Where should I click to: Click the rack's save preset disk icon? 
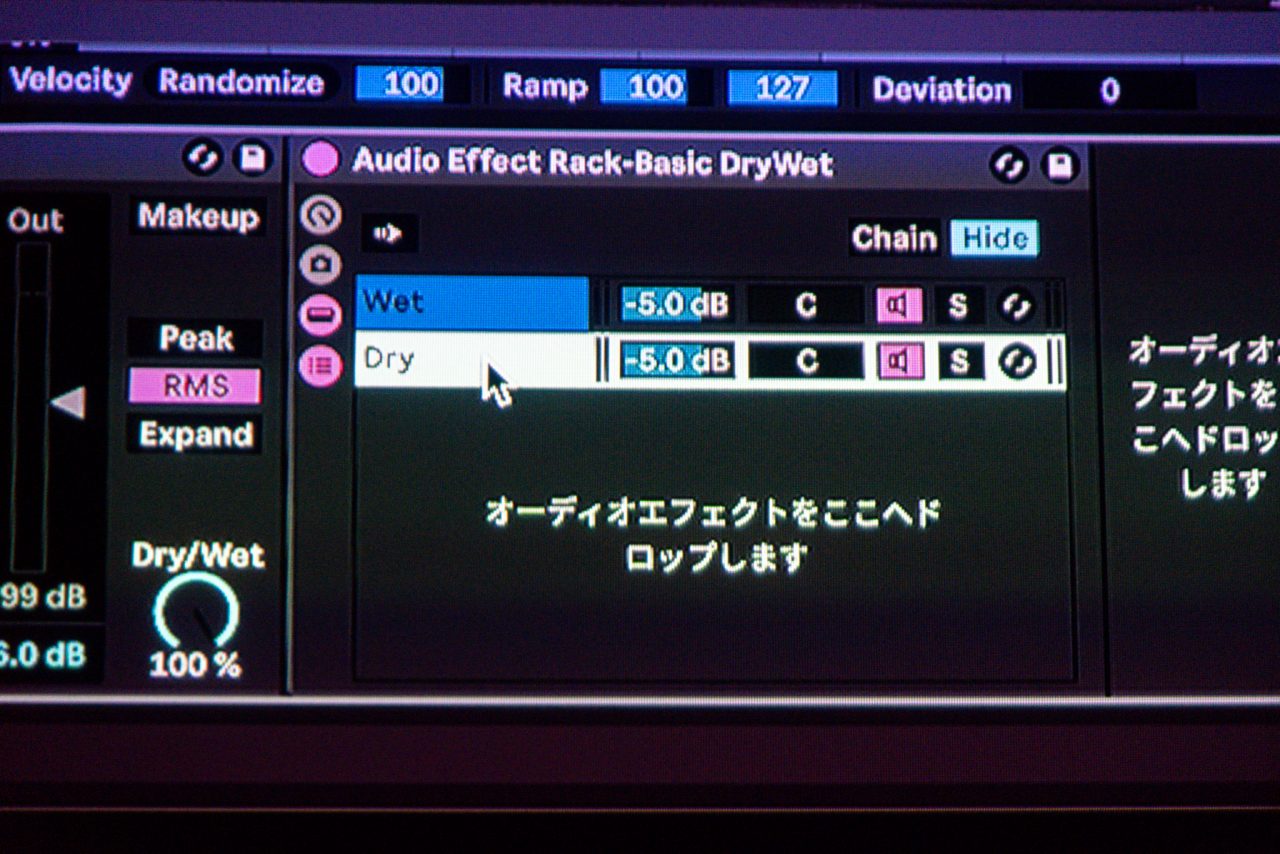point(1060,165)
